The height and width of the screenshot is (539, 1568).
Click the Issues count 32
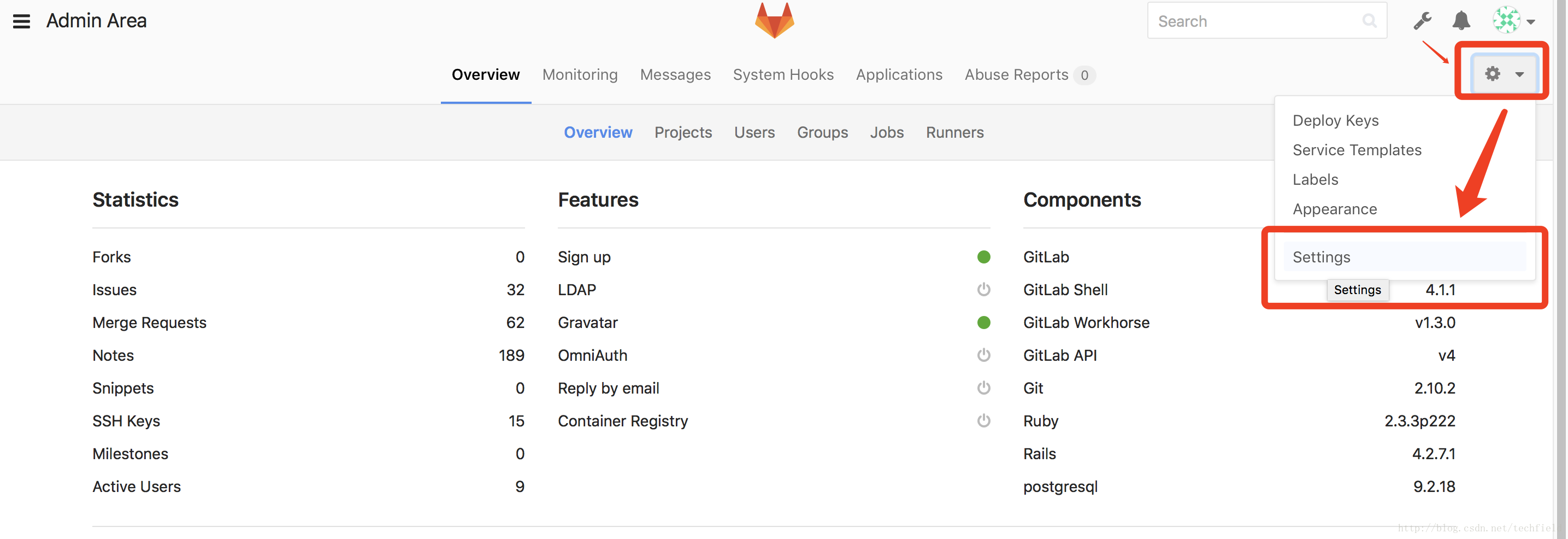tap(515, 290)
